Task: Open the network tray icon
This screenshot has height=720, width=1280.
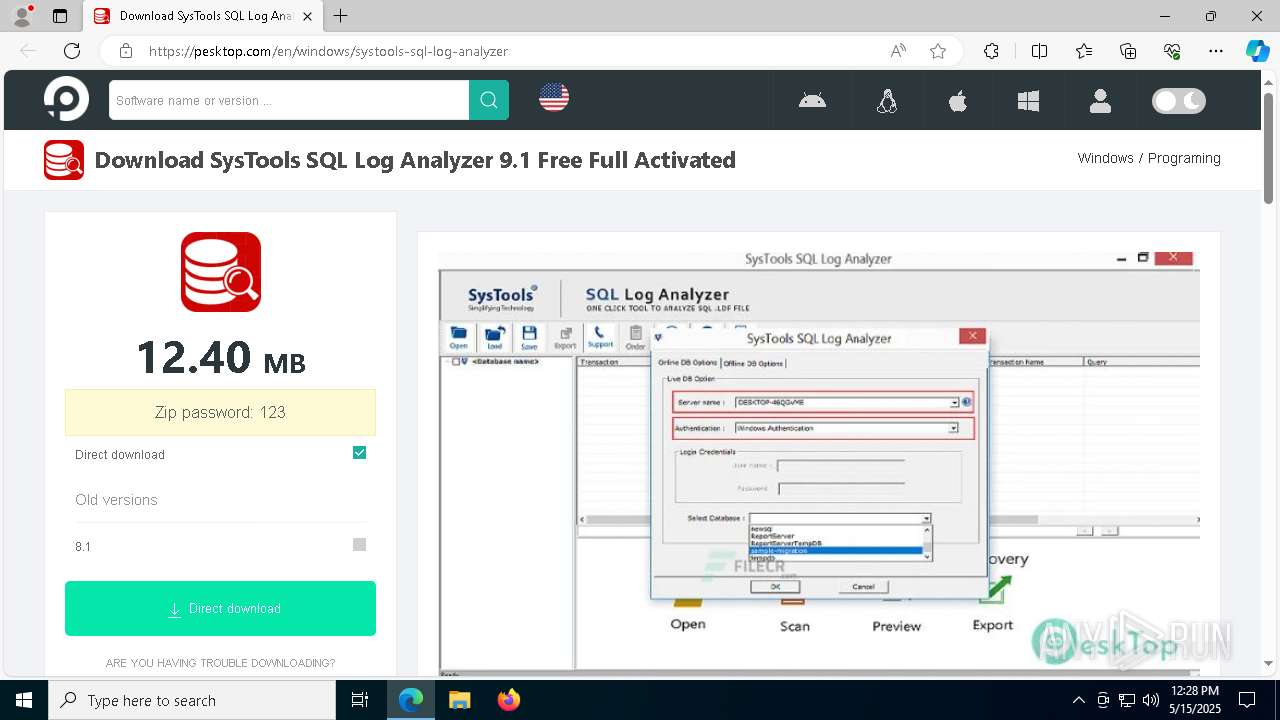Action: [1127, 700]
